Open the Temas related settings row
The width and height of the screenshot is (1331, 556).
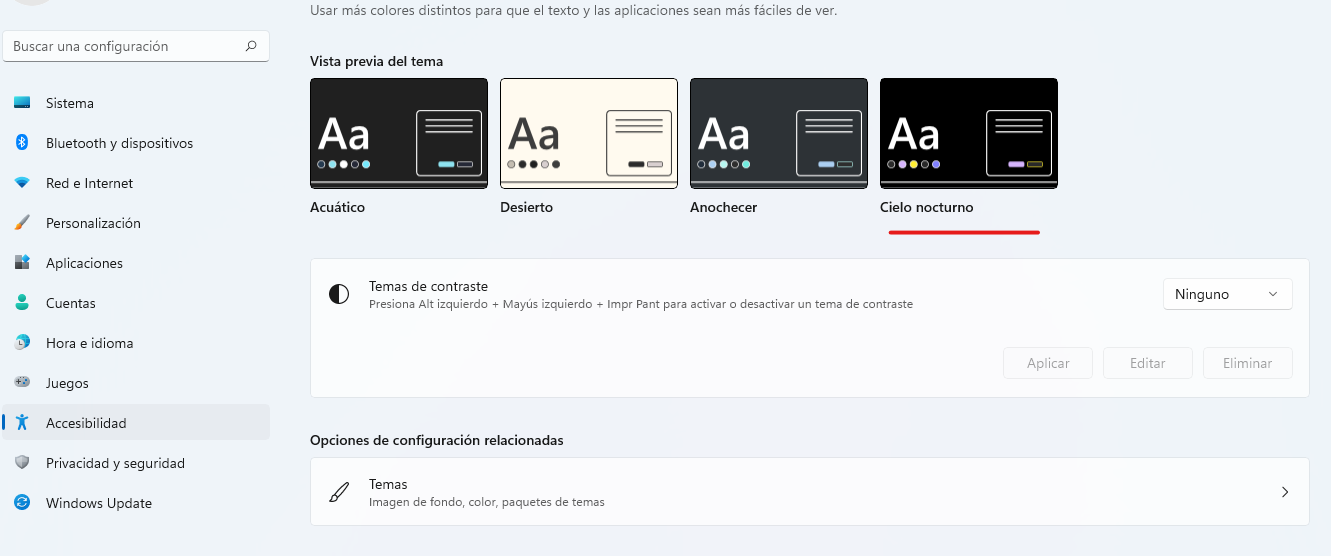pos(810,492)
